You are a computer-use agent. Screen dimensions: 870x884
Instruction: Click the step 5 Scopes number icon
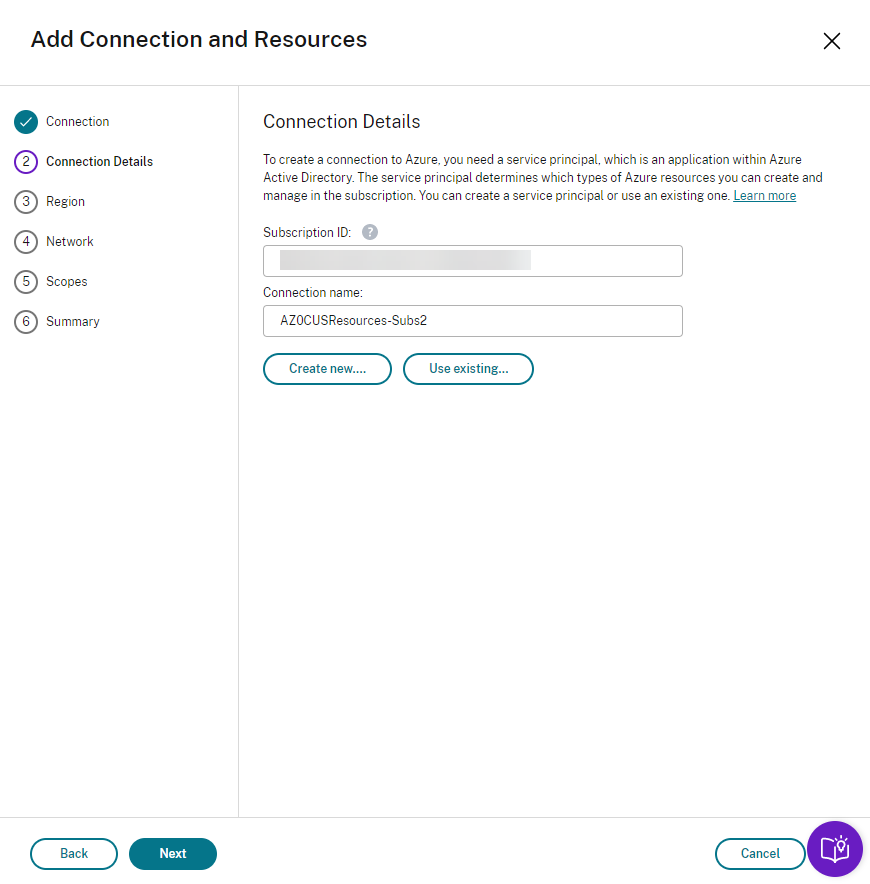point(26,282)
